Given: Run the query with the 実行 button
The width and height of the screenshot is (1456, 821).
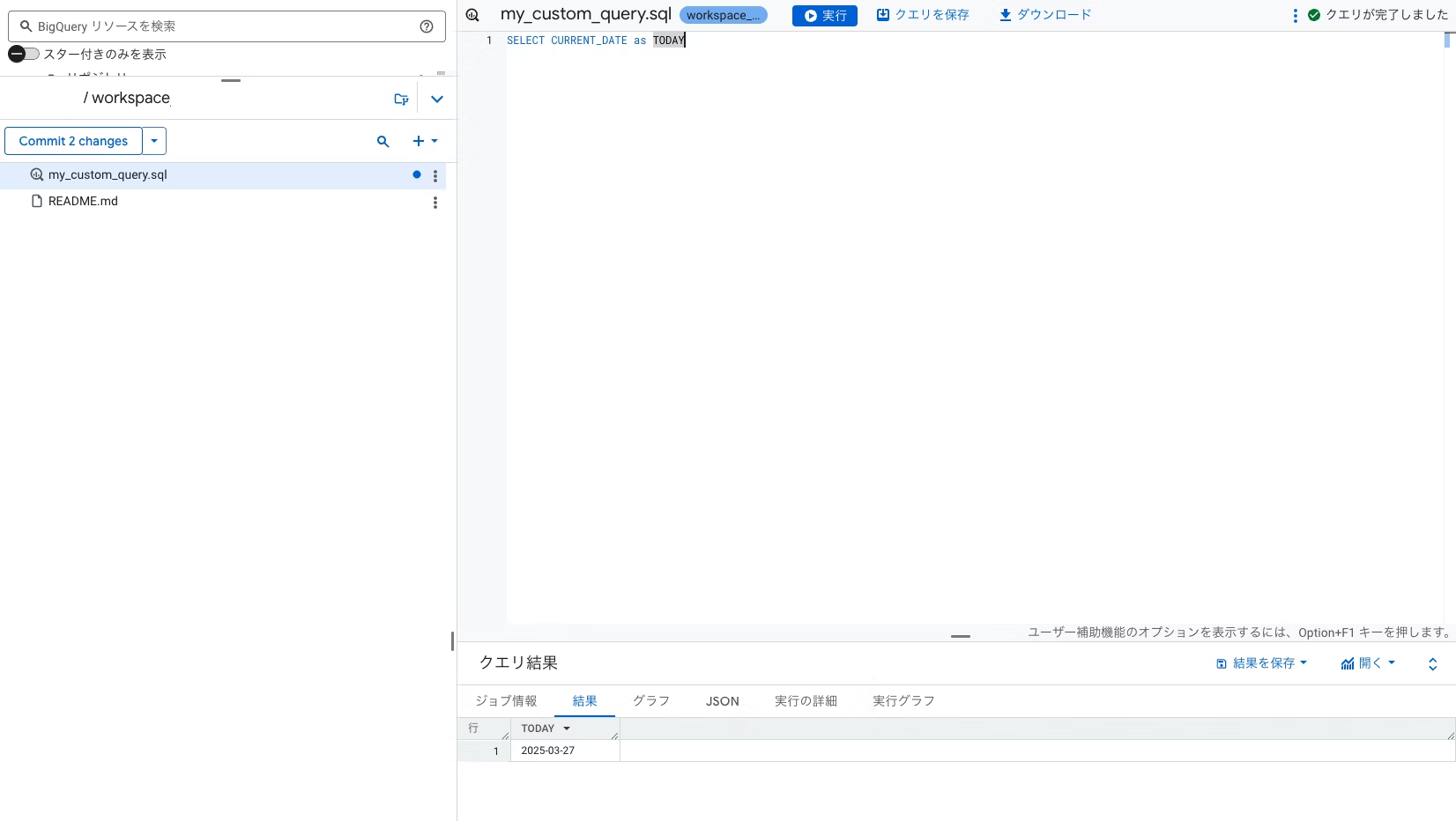Looking at the screenshot, I should [825, 15].
